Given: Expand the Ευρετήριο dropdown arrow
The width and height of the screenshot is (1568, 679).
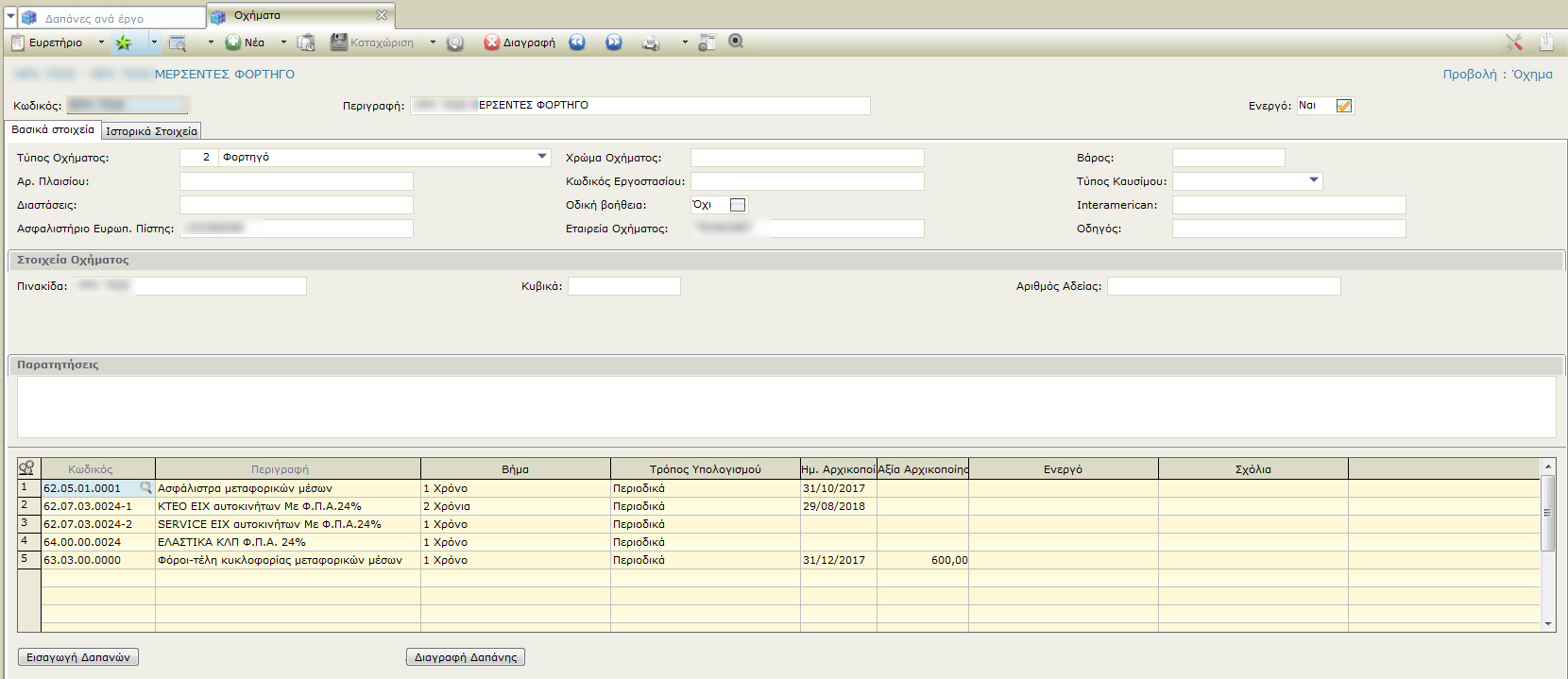Looking at the screenshot, I should click(x=101, y=42).
